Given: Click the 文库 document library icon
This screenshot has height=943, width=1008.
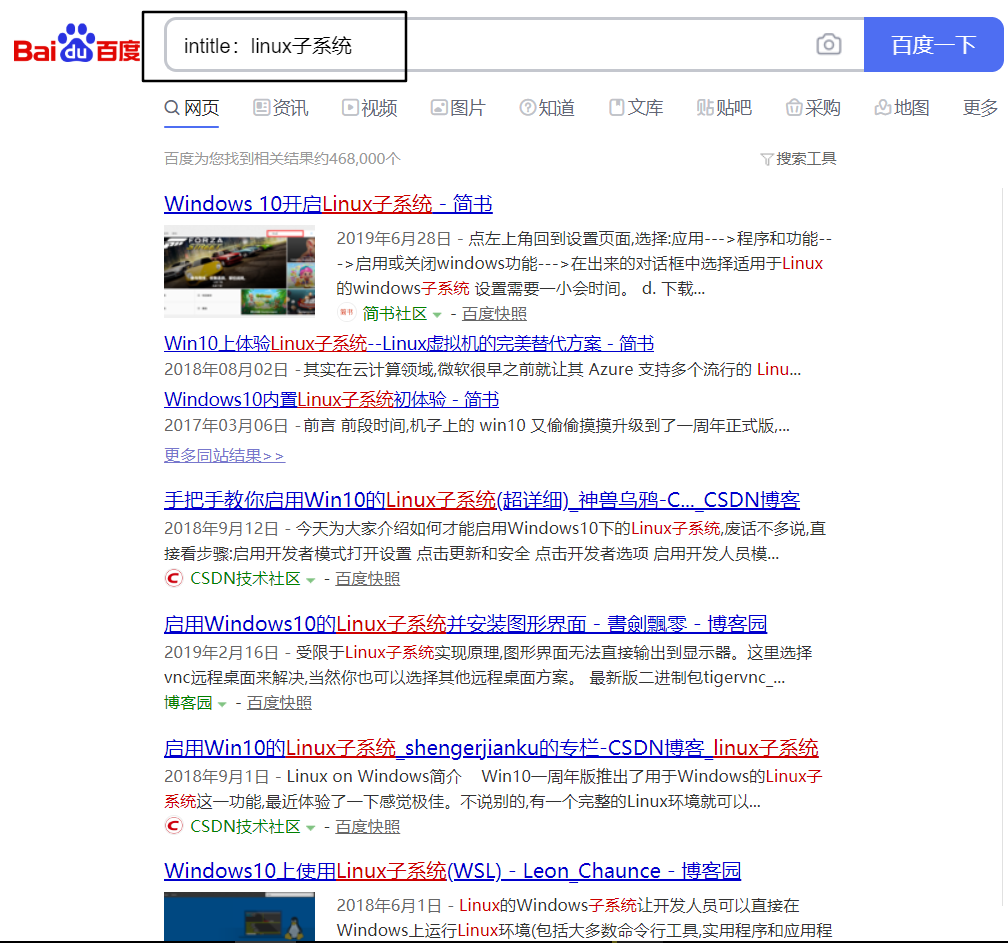Looking at the screenshot, I should tap(617, 107).
